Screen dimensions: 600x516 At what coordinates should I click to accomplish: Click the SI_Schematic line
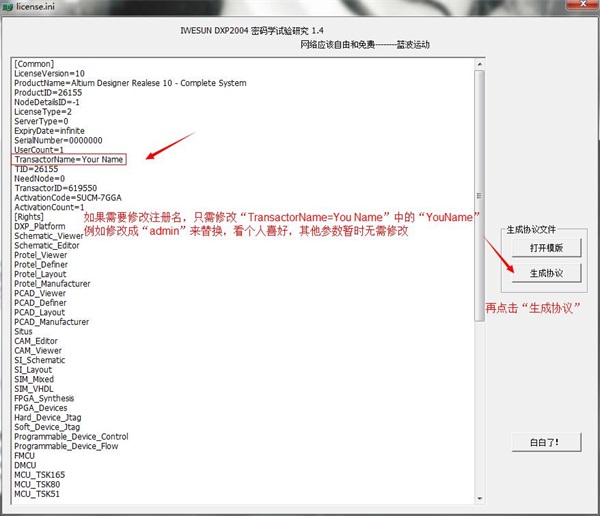(40, 360)
